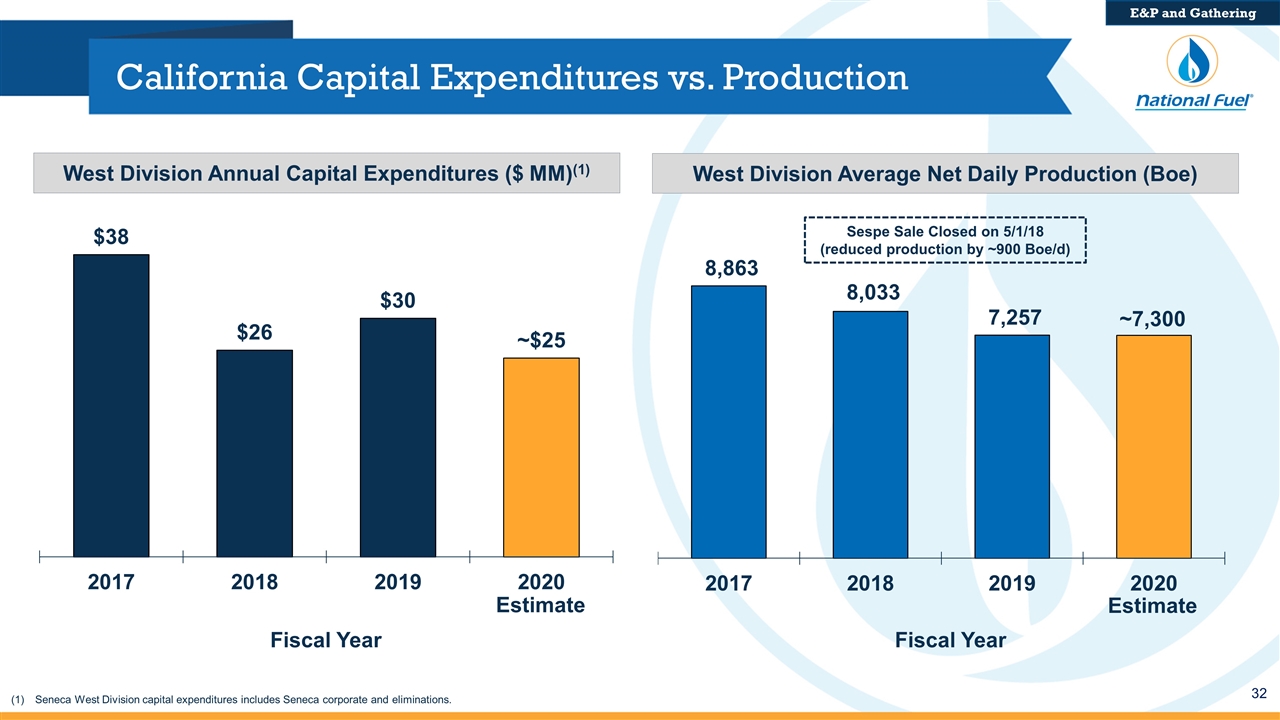The image size is (1280, 720).
Task: Select the orange 2020 estimate production bar
Action: click(x=1154, y=446)
